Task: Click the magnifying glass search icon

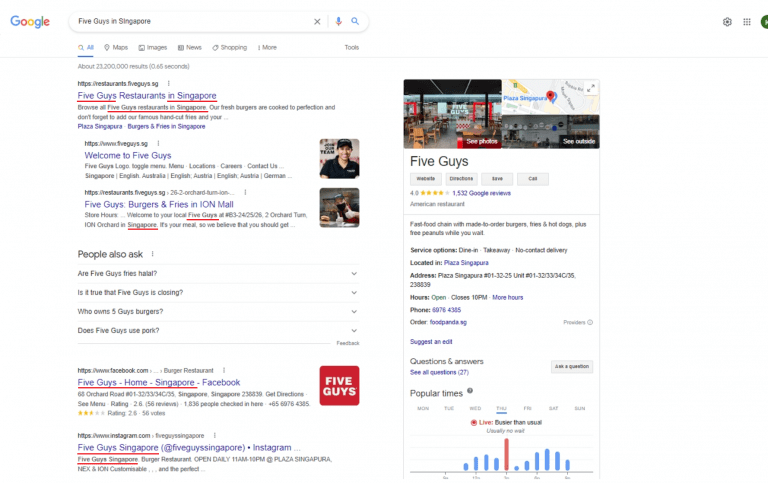Action: (355, 21)
